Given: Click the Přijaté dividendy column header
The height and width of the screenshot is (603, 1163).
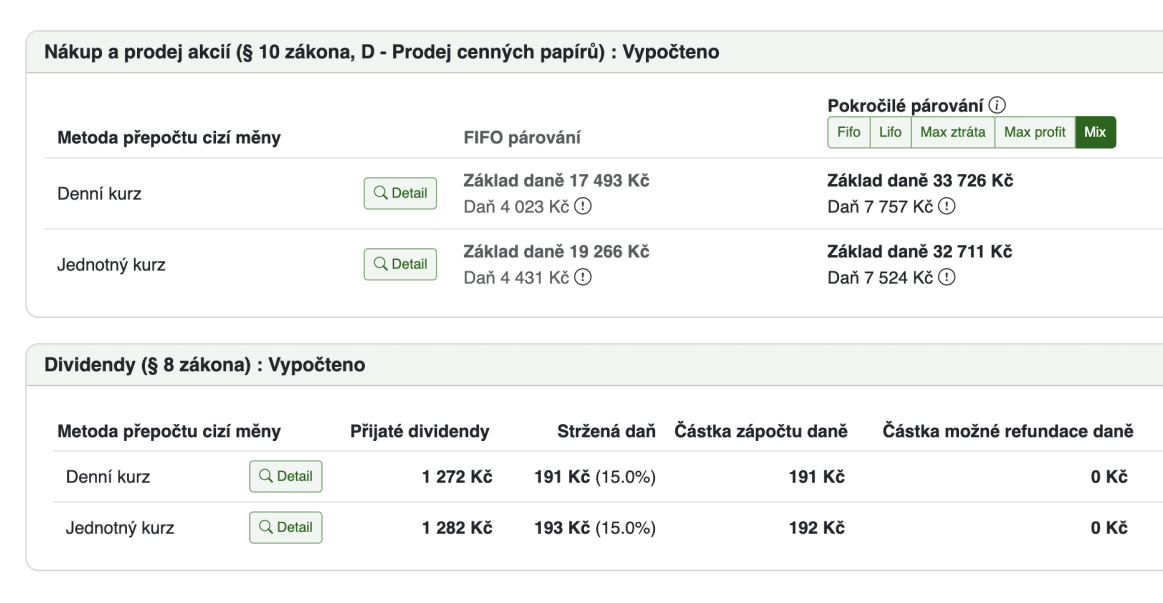Looking at the screenshot, I should coord(419,432).
